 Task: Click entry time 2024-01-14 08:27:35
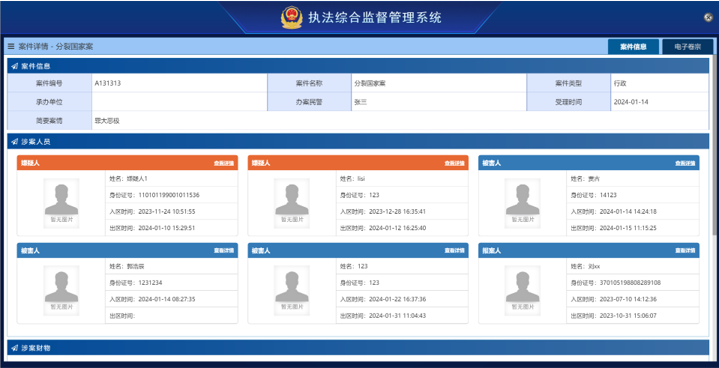click(167, 299)
